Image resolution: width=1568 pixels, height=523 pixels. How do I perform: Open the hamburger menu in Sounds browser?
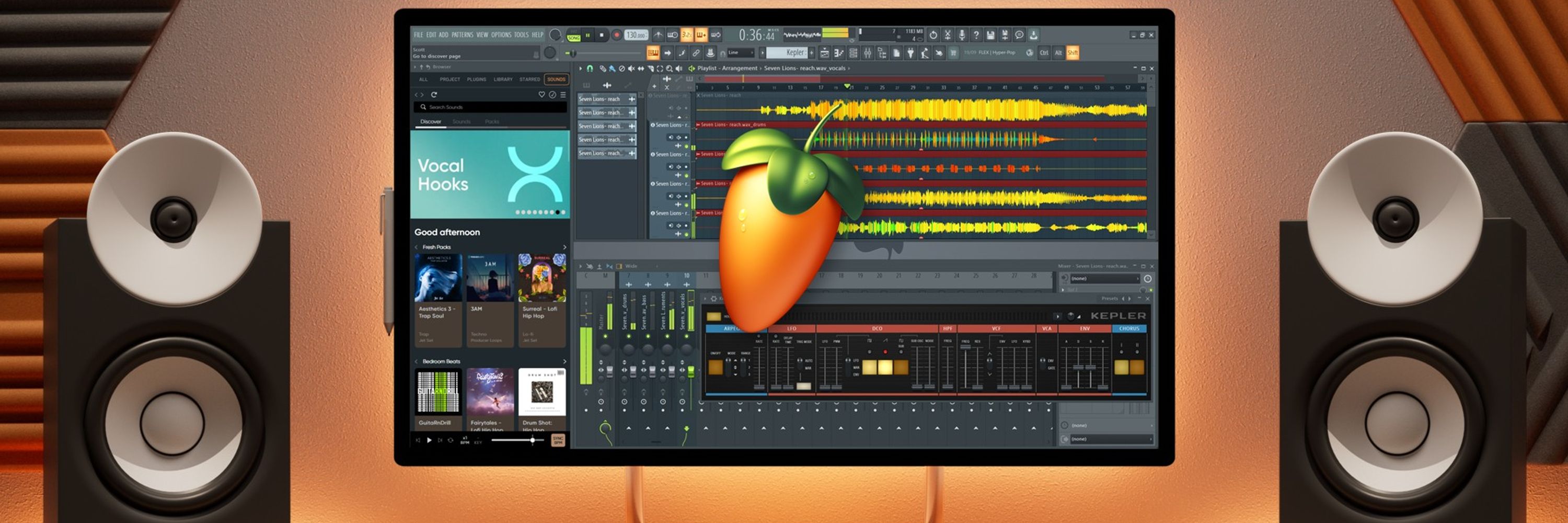(x=563, y=95)
